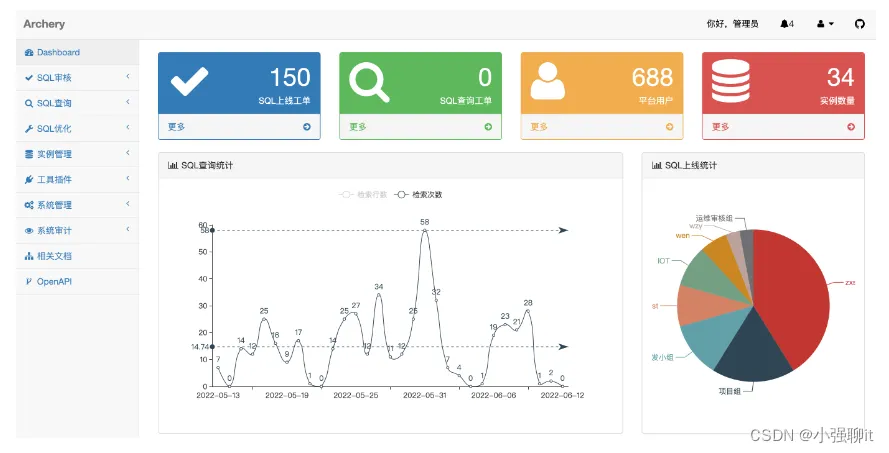This screenshot has height=453, width=889.
Task: Expand the SQL优化 submenu chevron
Action: [128, 128]
